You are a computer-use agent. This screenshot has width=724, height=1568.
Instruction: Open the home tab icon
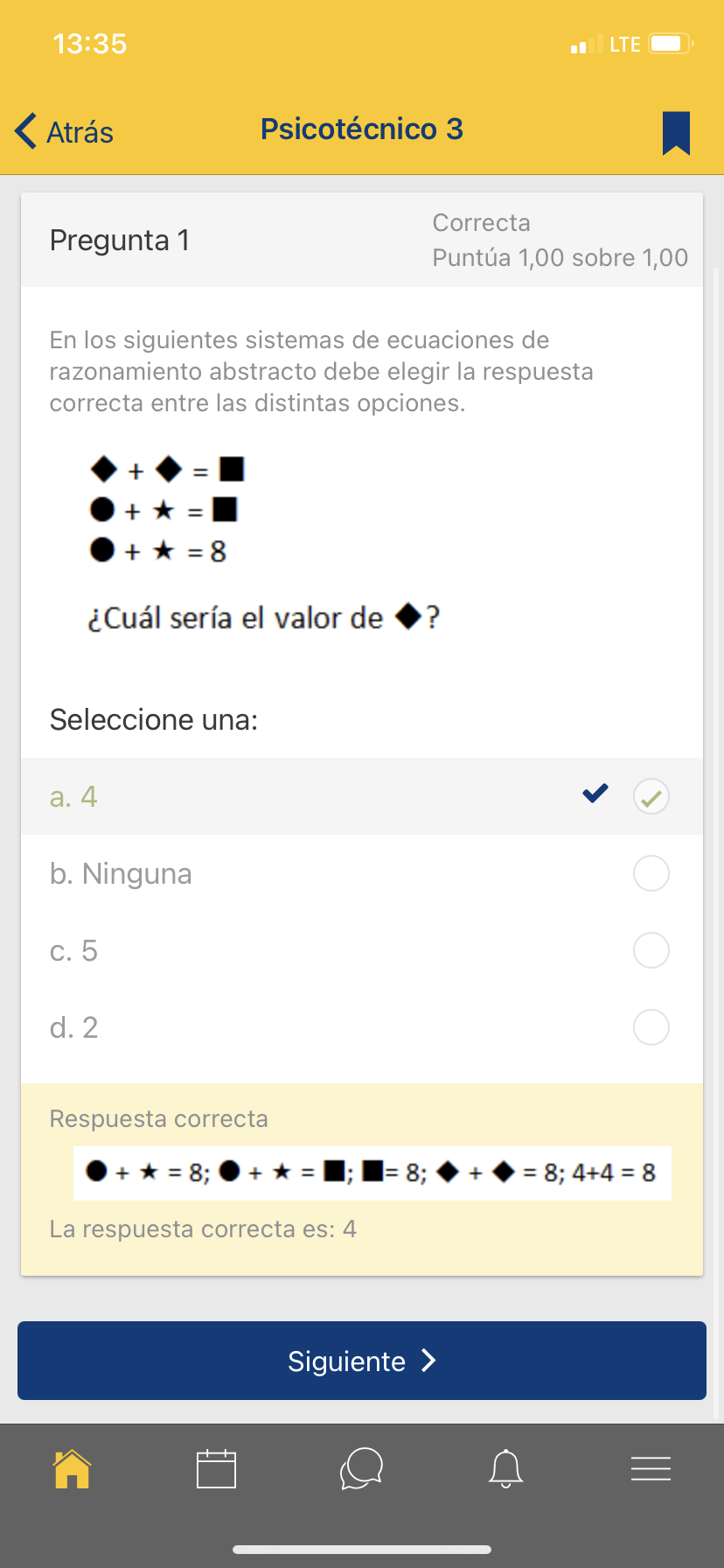pyautogui.click(x=73, y=1468)
